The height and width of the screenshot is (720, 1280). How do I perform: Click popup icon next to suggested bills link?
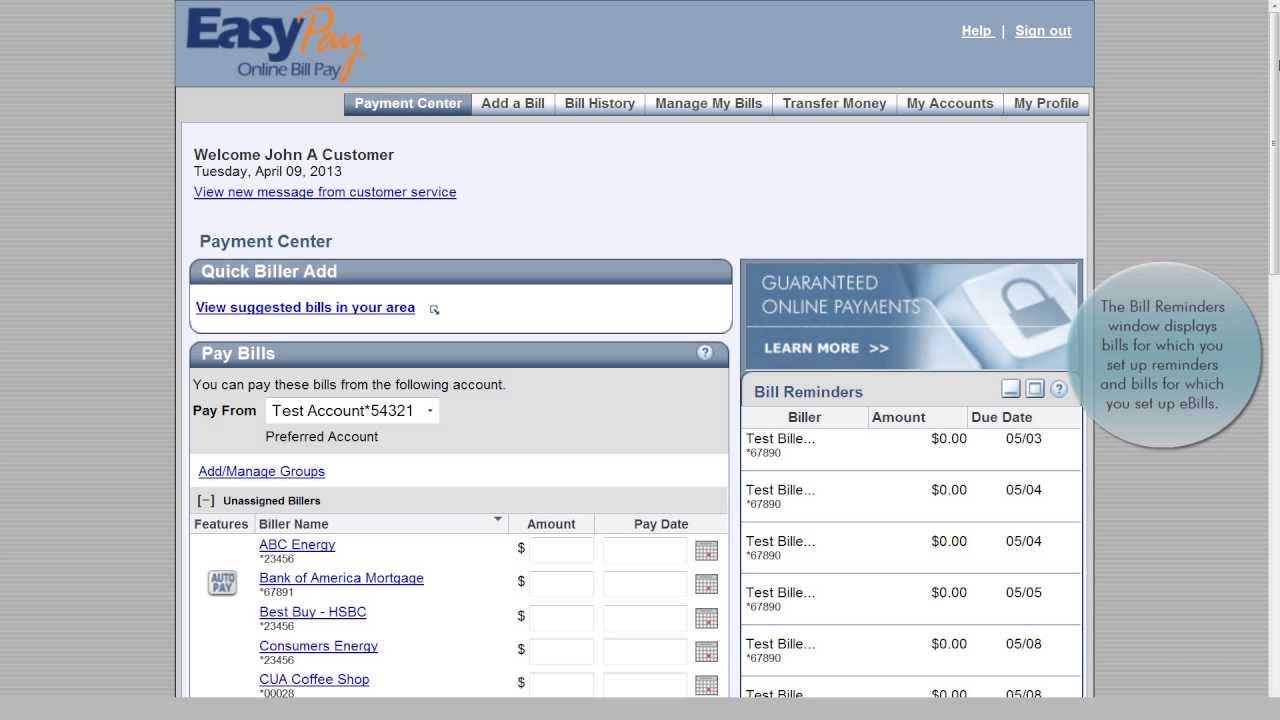click(434, 309)
